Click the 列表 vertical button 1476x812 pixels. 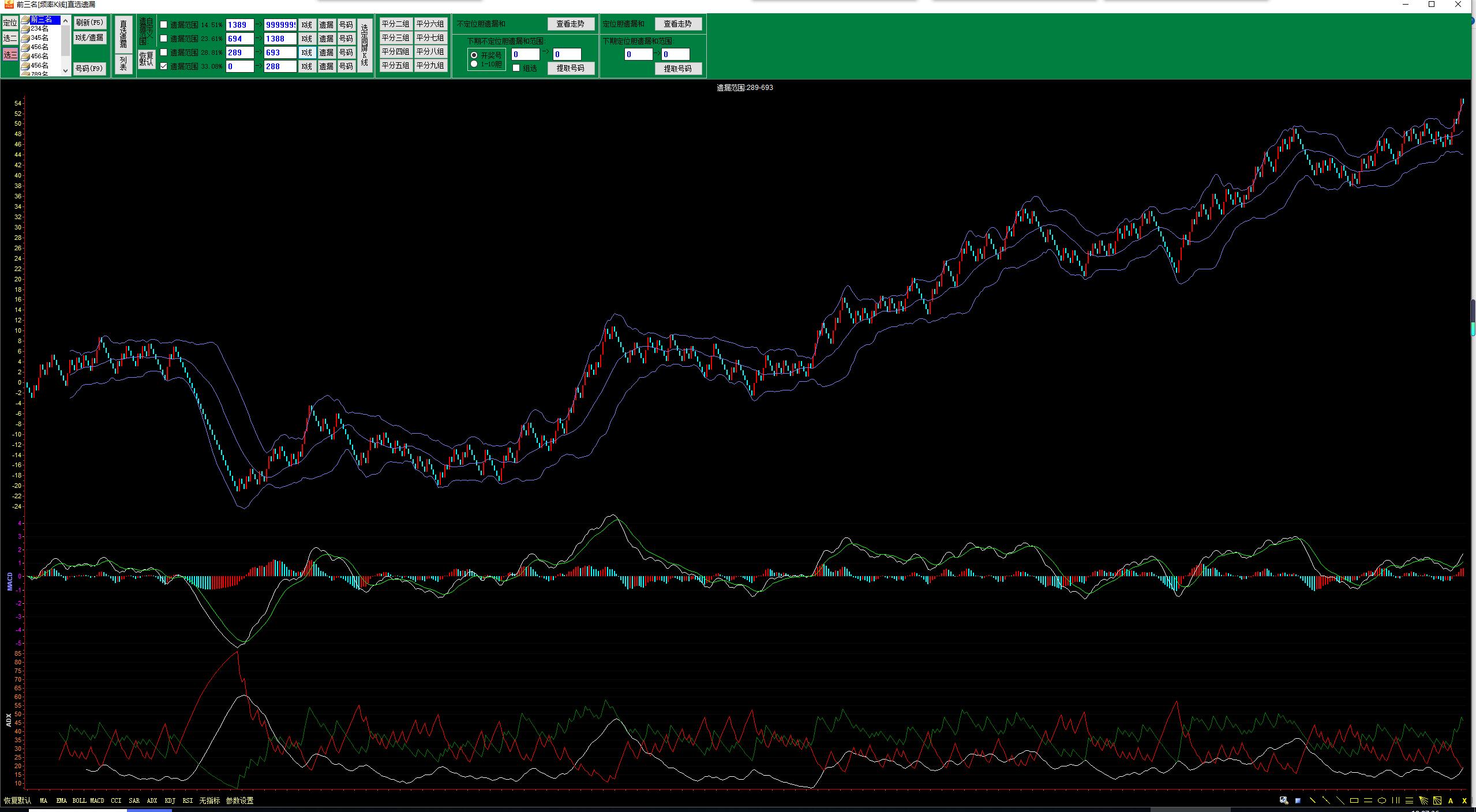click(x=123, y=63)
